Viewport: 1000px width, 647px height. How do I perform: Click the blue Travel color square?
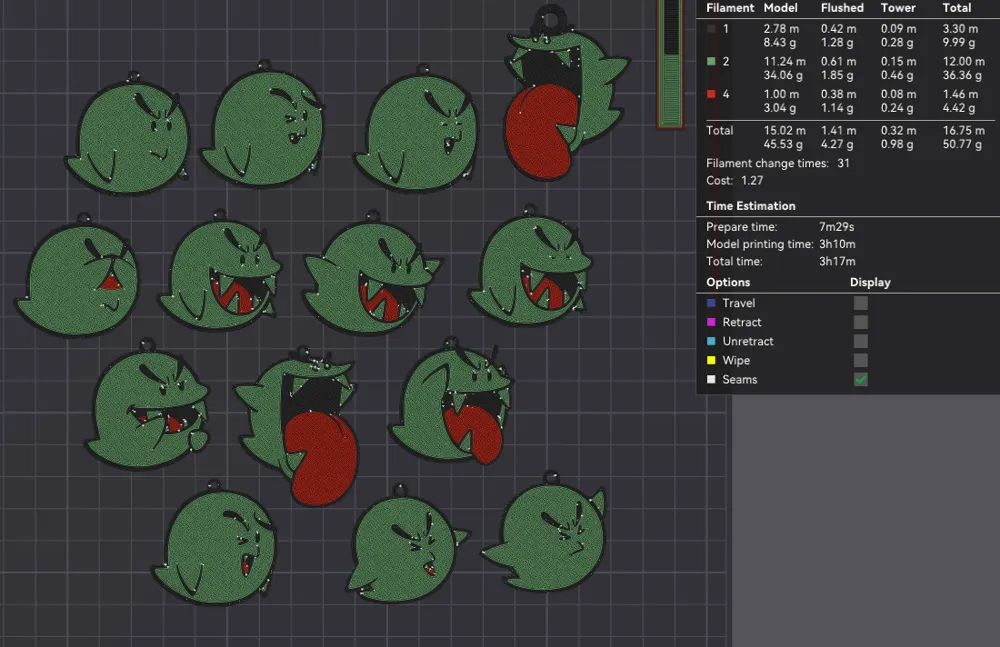point(711,303)
